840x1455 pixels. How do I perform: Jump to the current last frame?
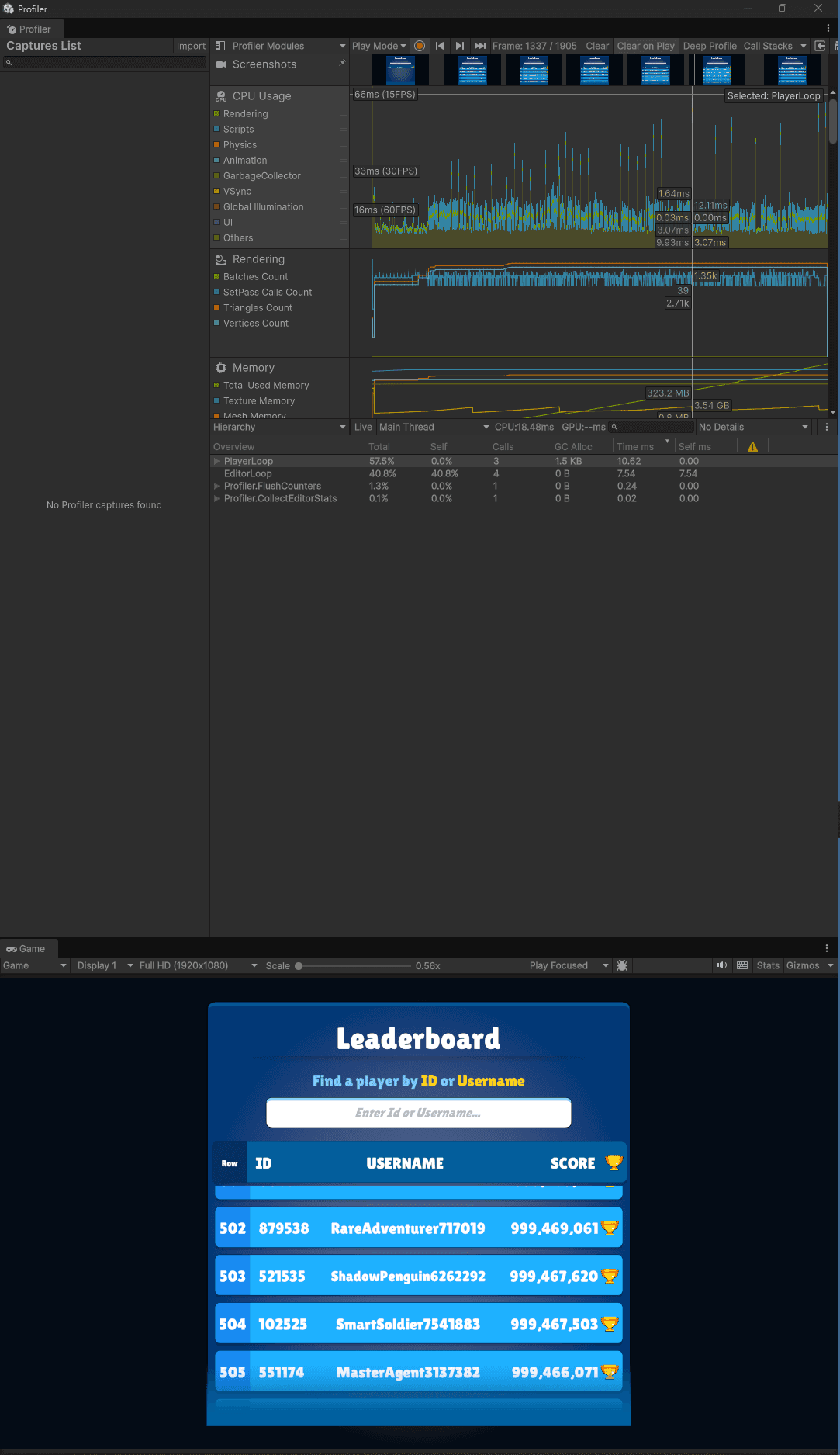pyautogui.click(x=480, y=46)
